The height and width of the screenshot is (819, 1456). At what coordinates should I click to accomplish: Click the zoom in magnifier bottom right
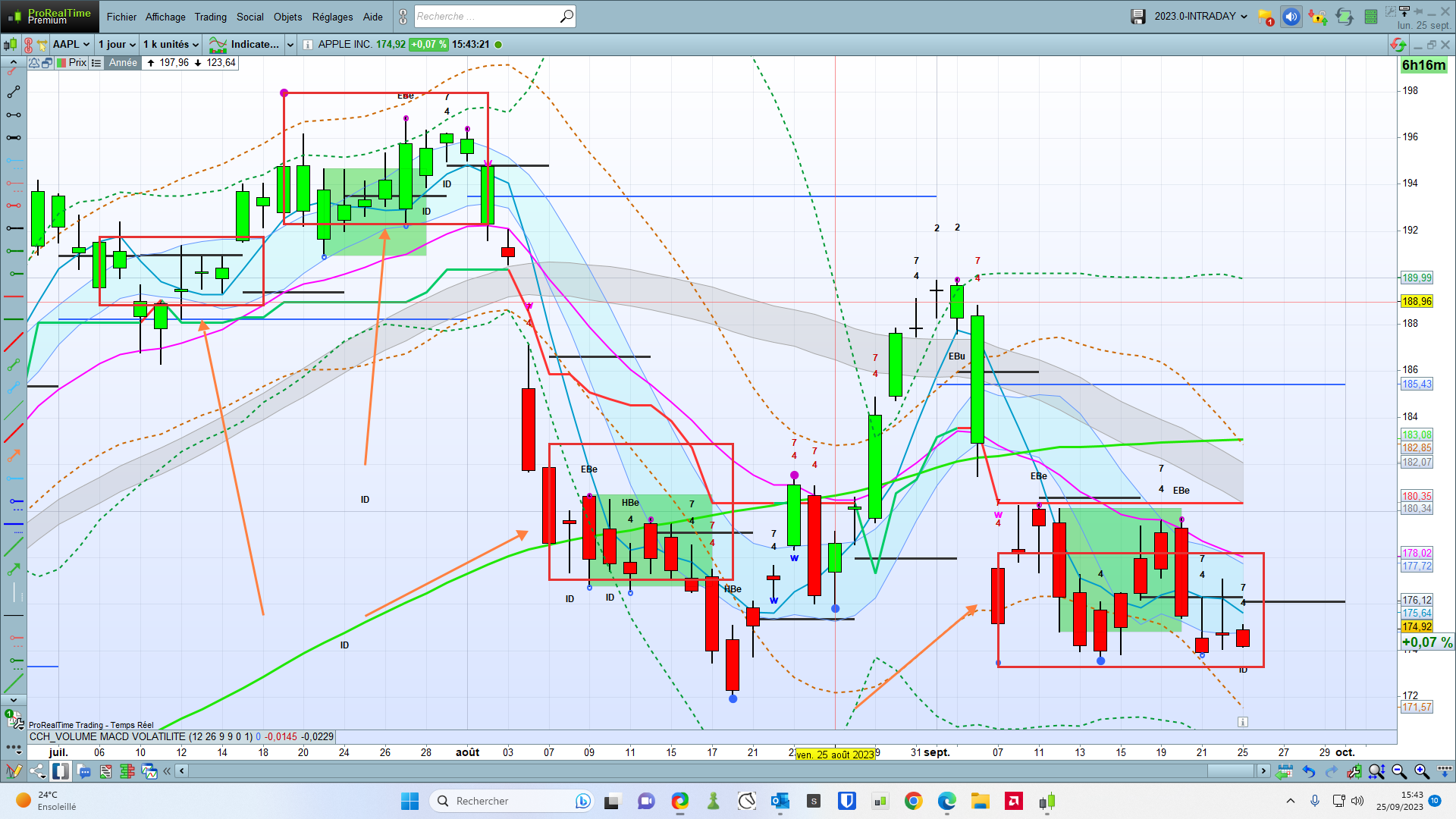1422,771
